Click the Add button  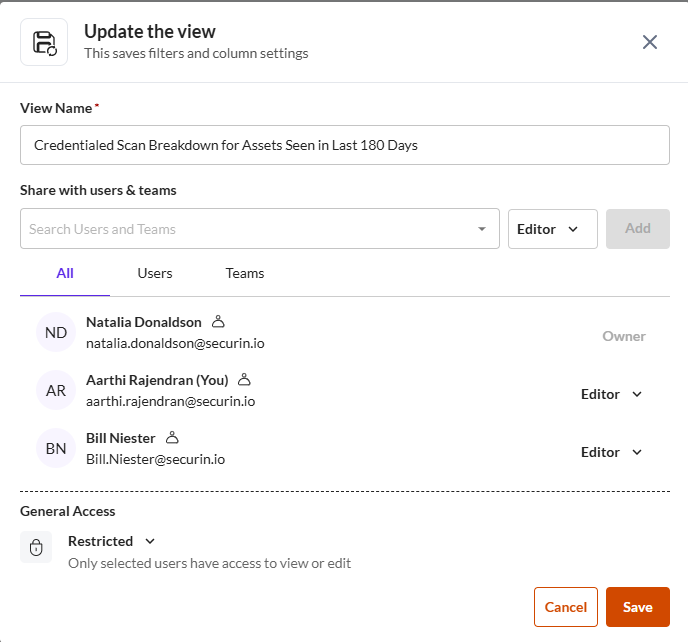coord(638,229)
